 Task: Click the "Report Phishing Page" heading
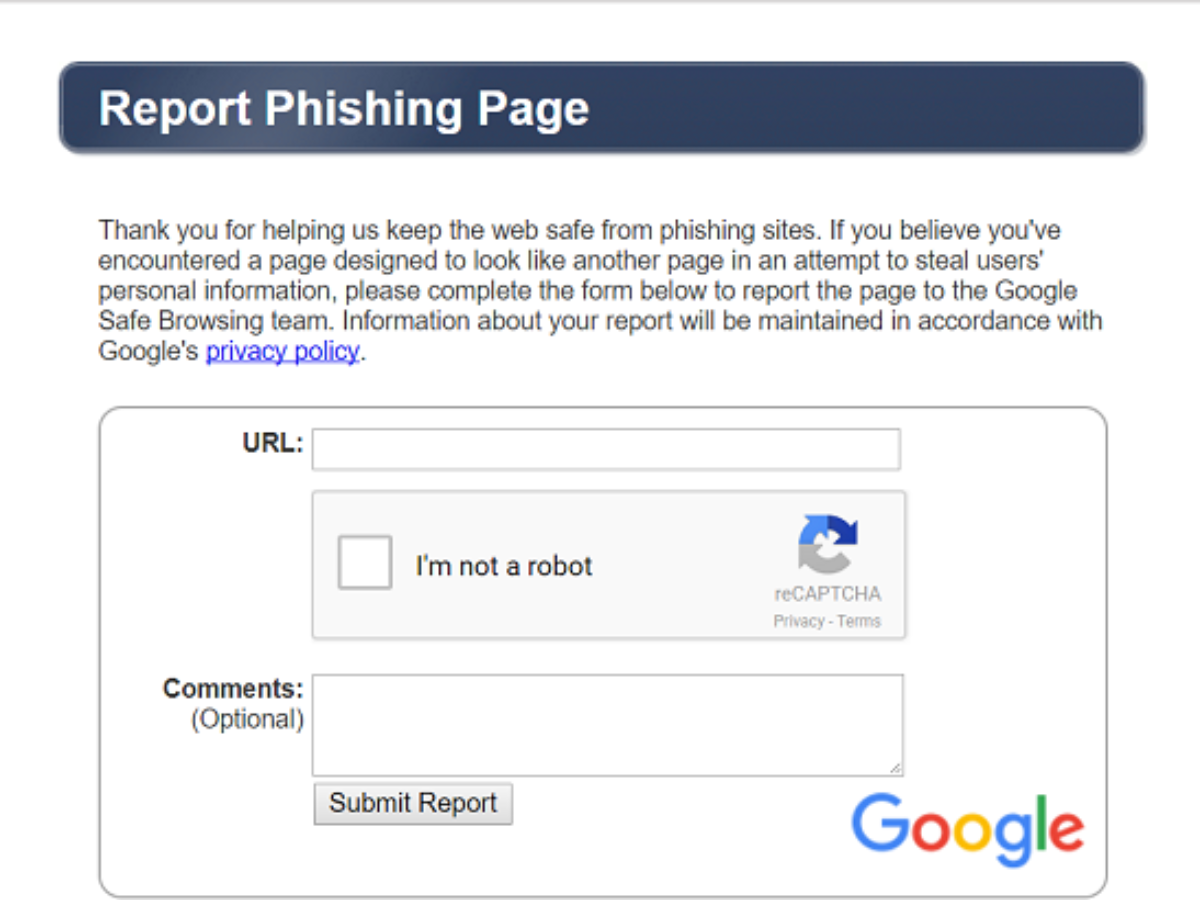[x=344, y=108]
